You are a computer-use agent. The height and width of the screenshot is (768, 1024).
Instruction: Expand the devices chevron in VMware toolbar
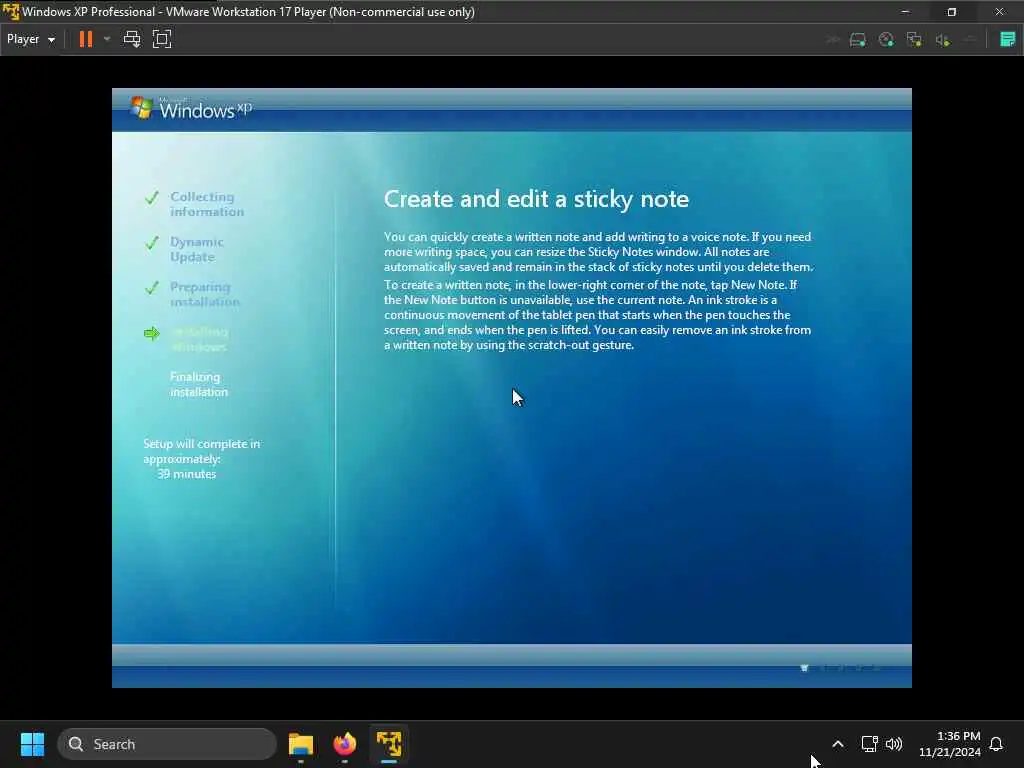click(833, 40)
